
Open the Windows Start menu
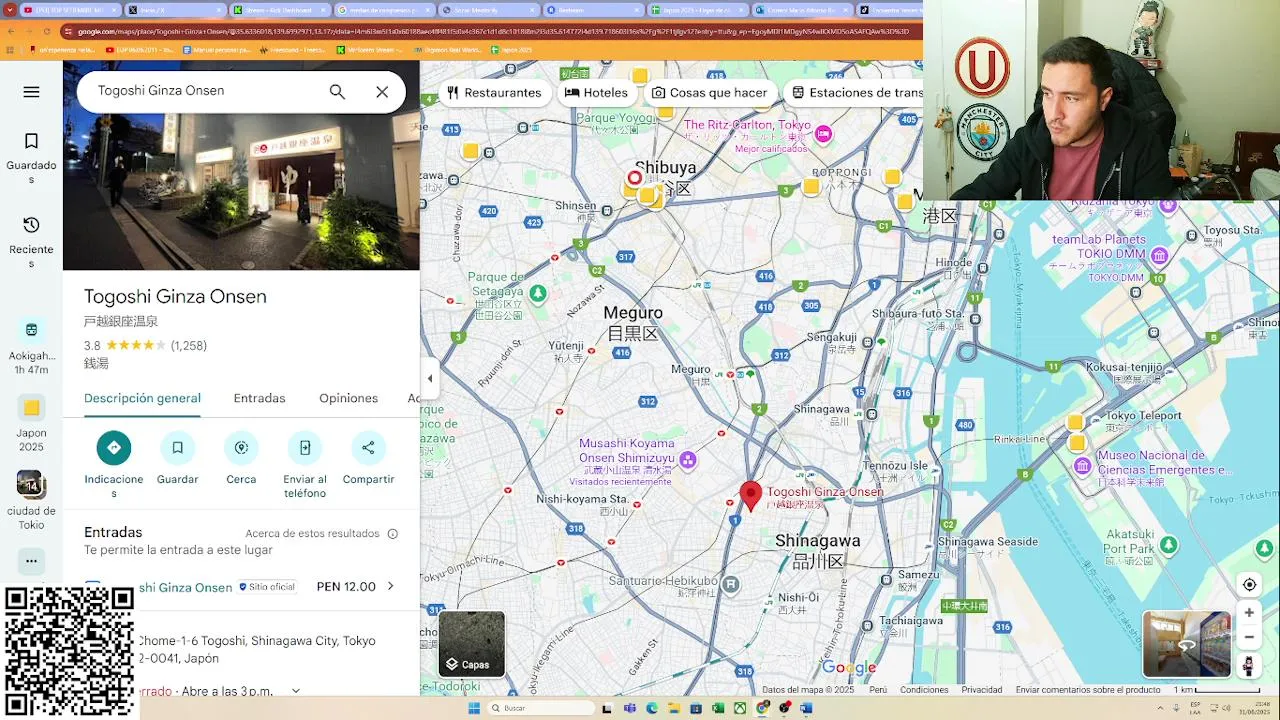point(475,708)
